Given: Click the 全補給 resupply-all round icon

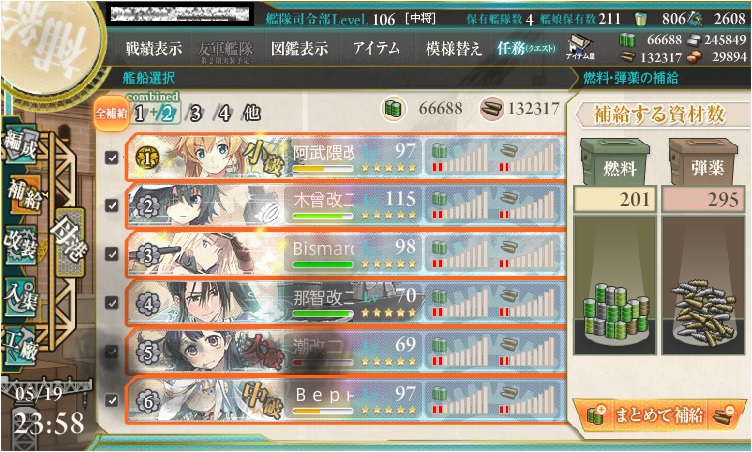Looking at the screenshot, I should [x=111, y=113].
